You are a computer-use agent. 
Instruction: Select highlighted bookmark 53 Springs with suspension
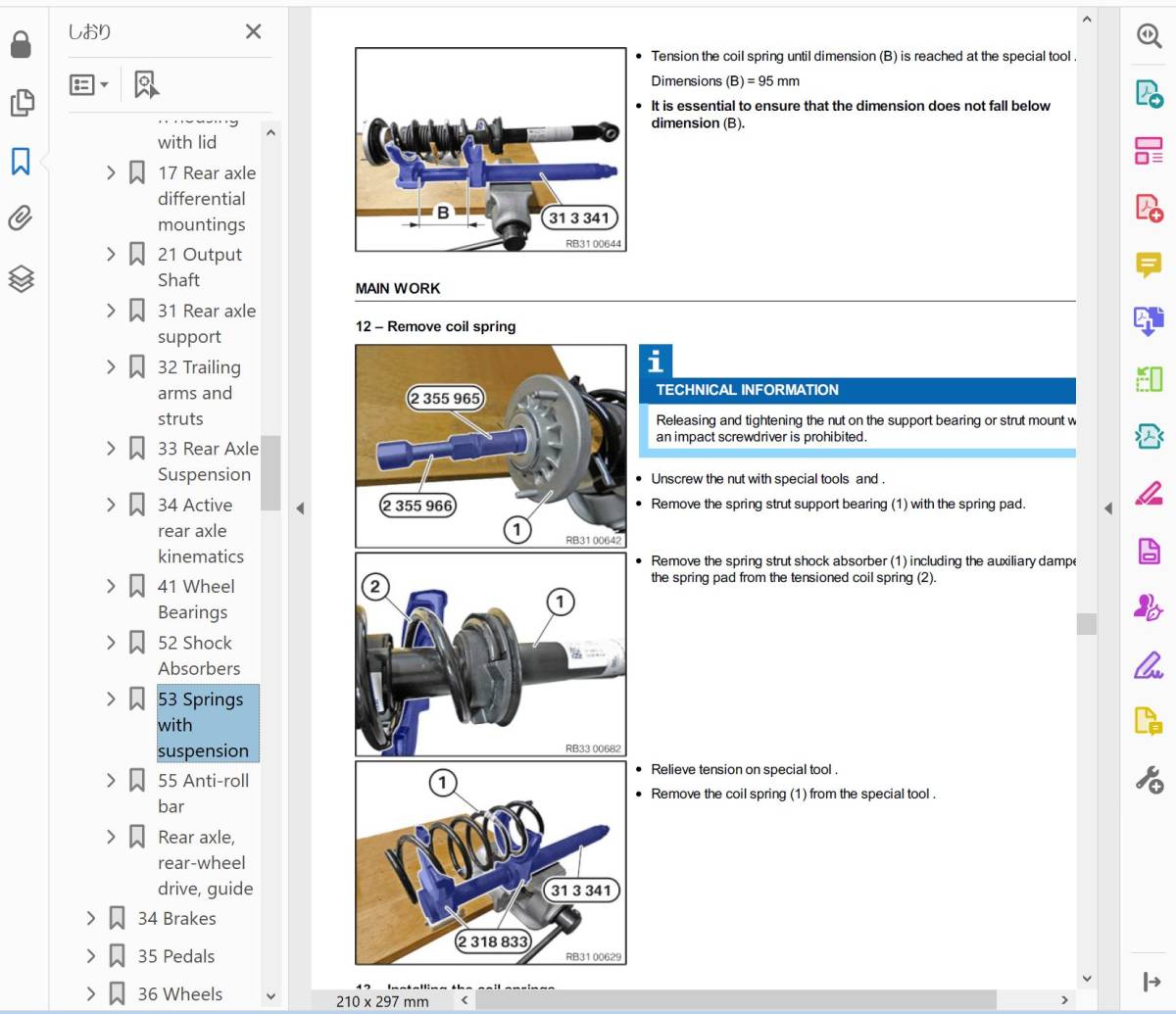click(x=208, y=724)
